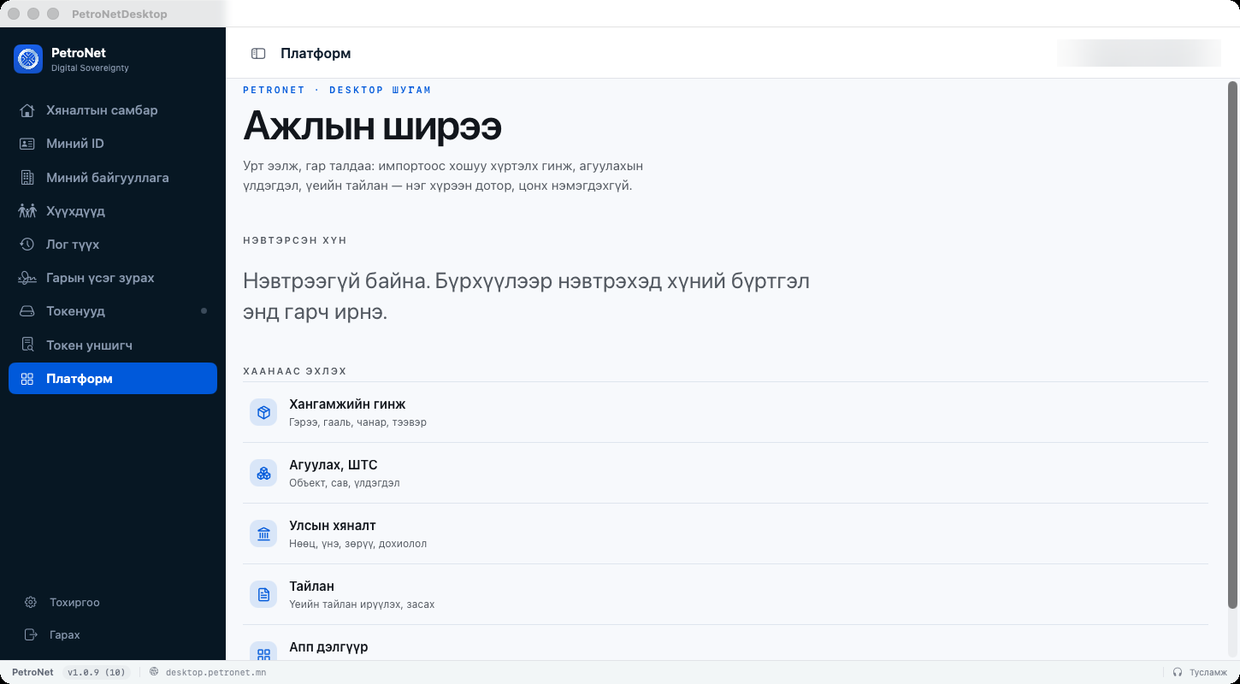Click the НЭВТЭРСЭН ХҮН section label

click(x=295, y=241)
